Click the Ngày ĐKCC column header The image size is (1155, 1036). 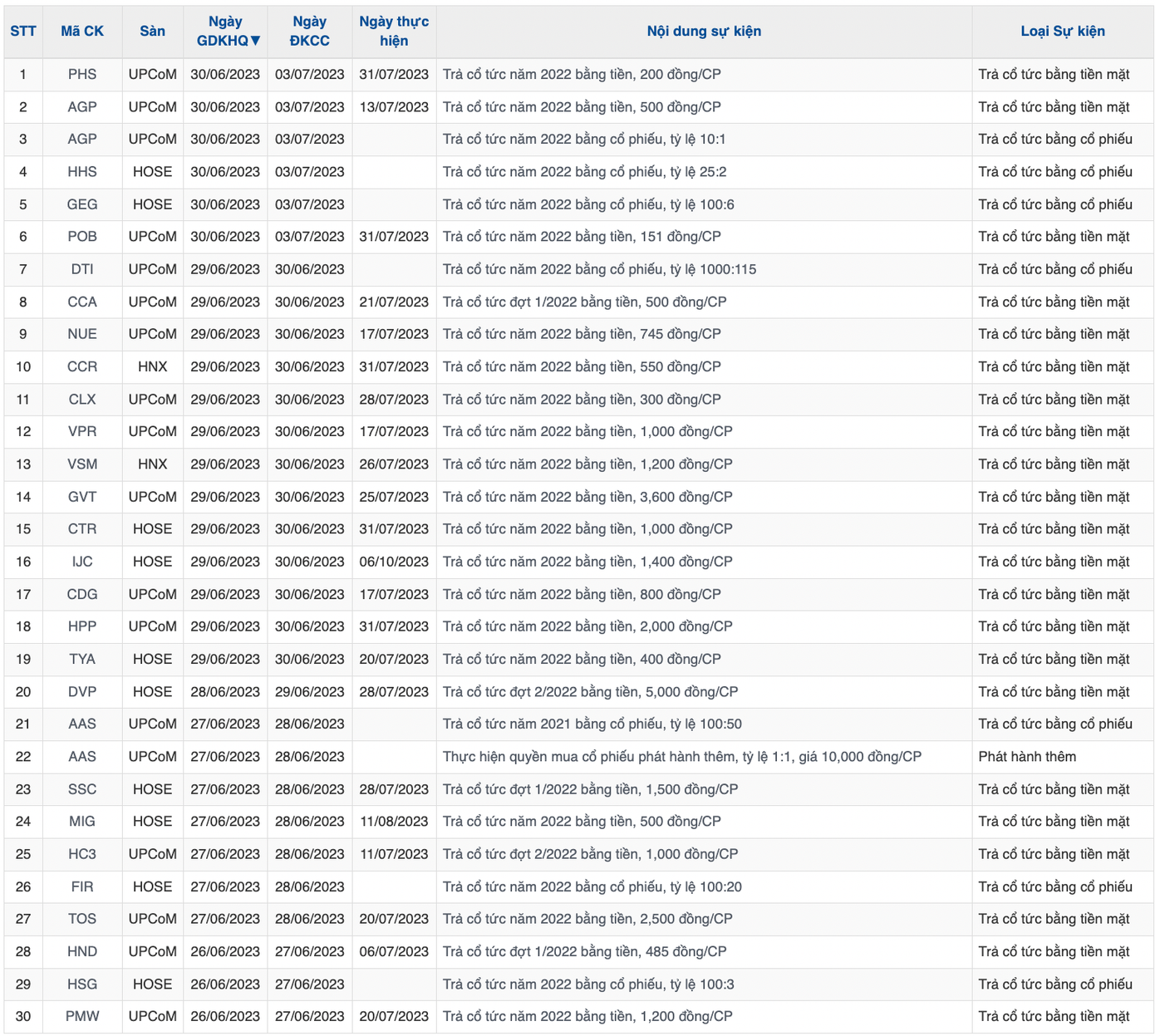tap(309, 32)
